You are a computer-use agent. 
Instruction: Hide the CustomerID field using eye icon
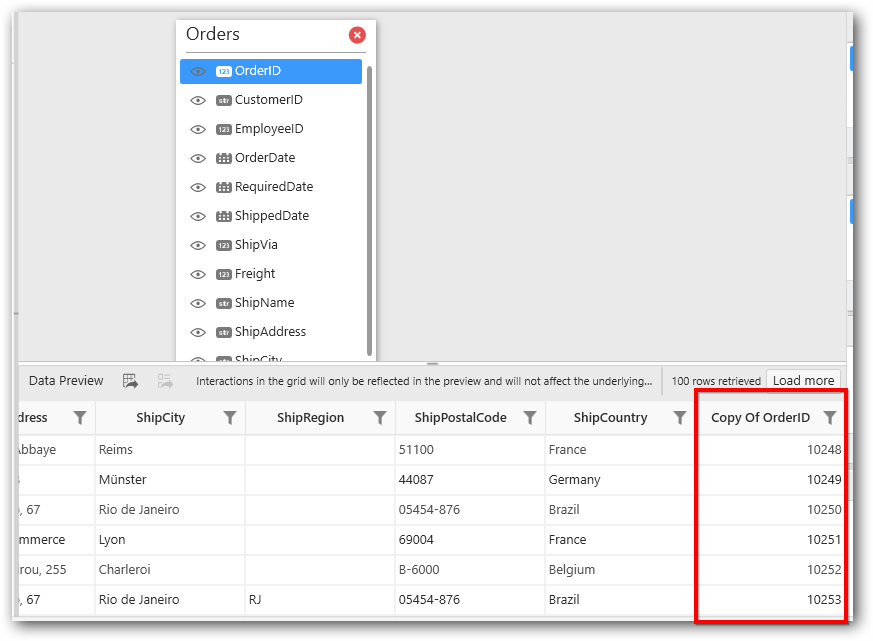pyautogui.click(x=198, y=101)
